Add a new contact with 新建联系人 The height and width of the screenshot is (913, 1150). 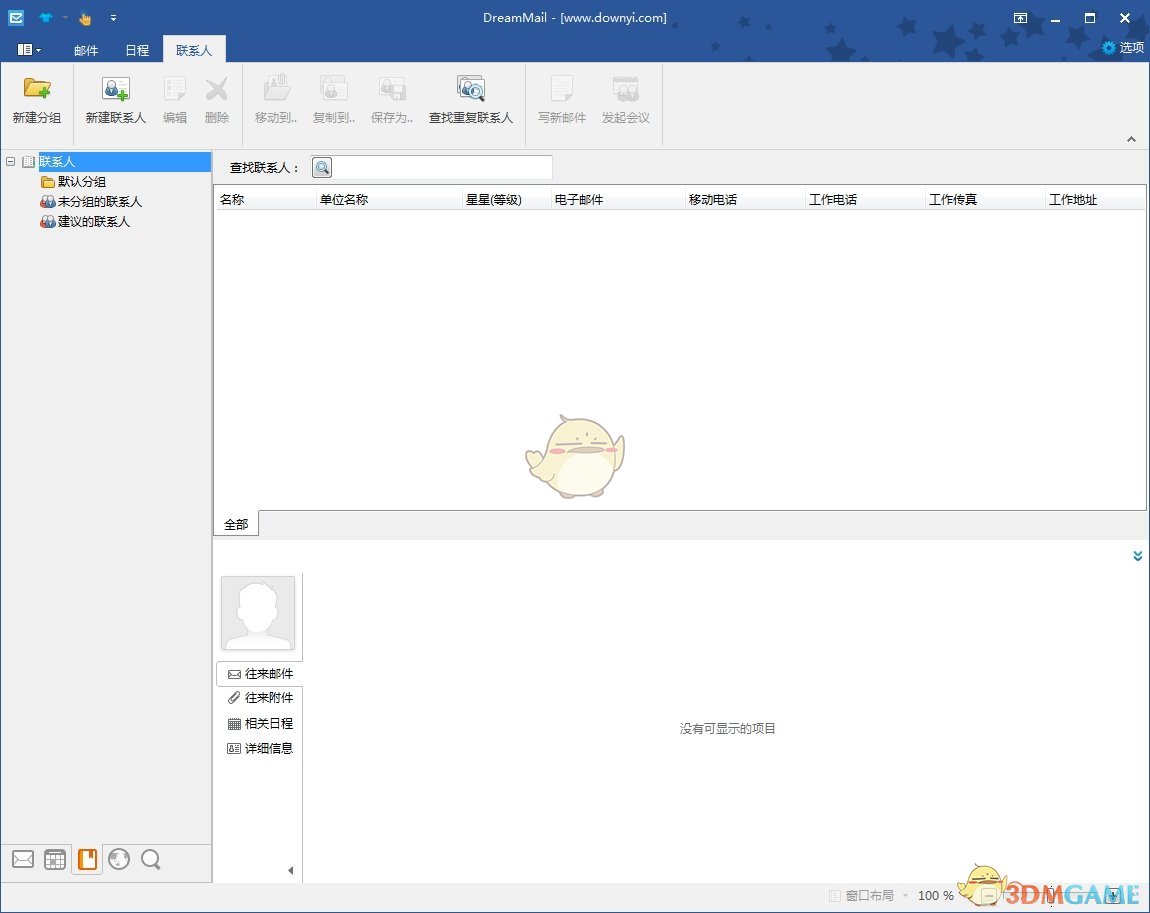116,100
